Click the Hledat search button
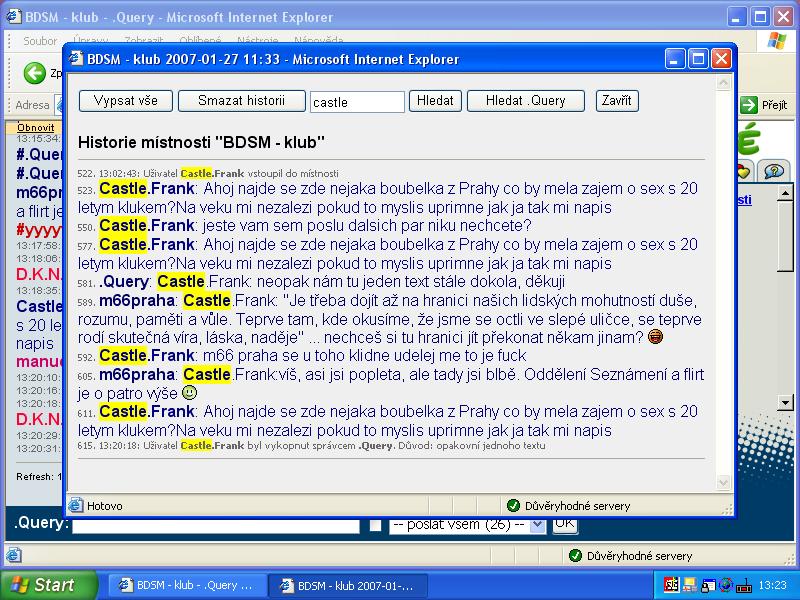 435,101
